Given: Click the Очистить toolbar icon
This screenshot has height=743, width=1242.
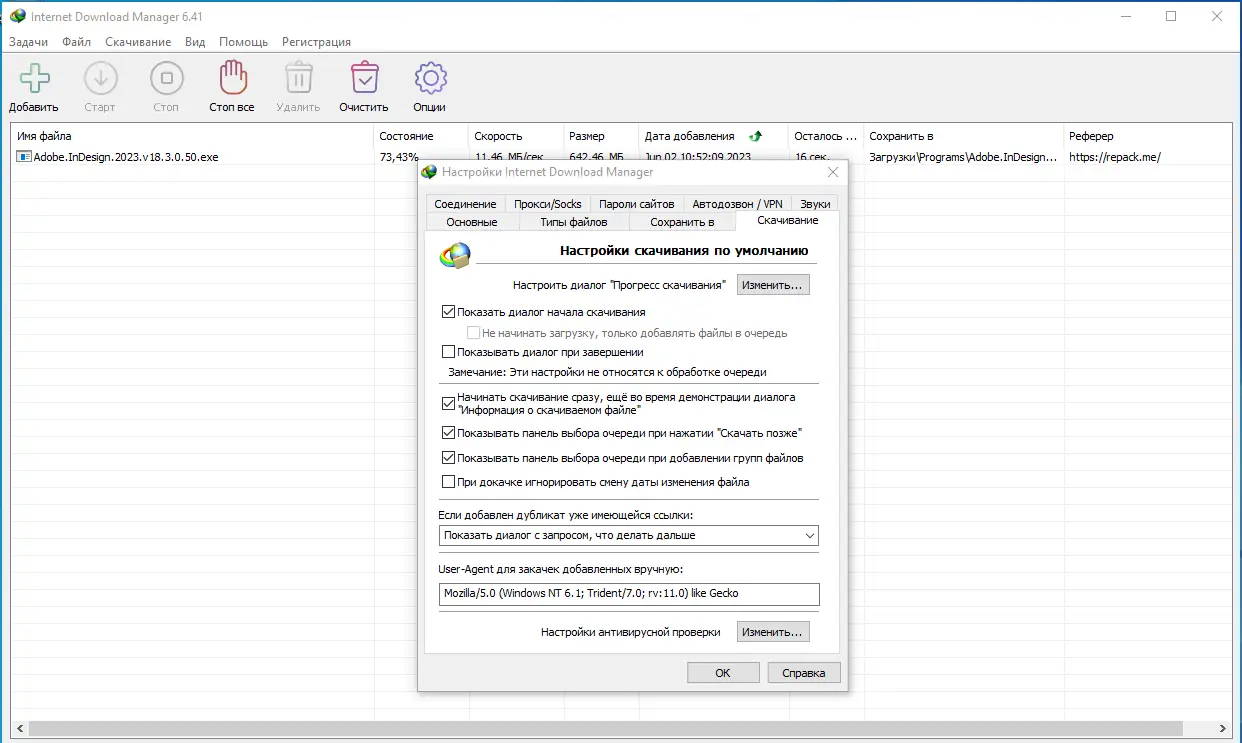Looking at the screenshot, I should coord(364,78).
